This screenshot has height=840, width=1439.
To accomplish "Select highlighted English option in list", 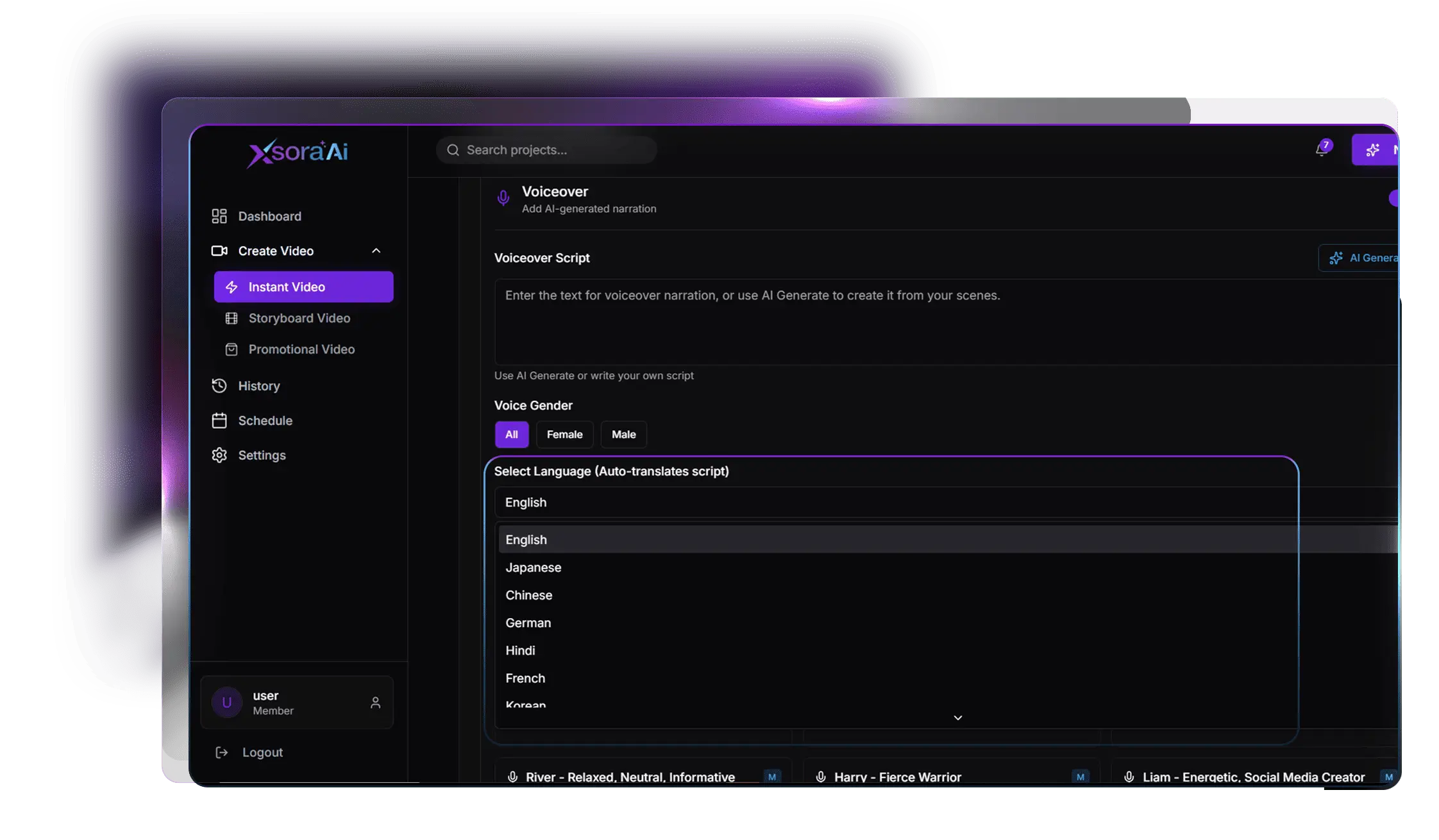I will coord(948,540).
